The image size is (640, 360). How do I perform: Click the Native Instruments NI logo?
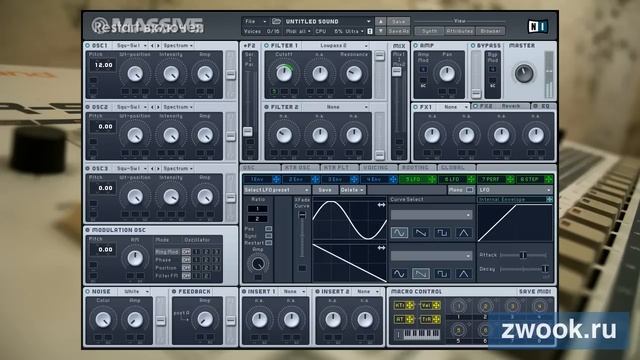(x=538, y=27)
